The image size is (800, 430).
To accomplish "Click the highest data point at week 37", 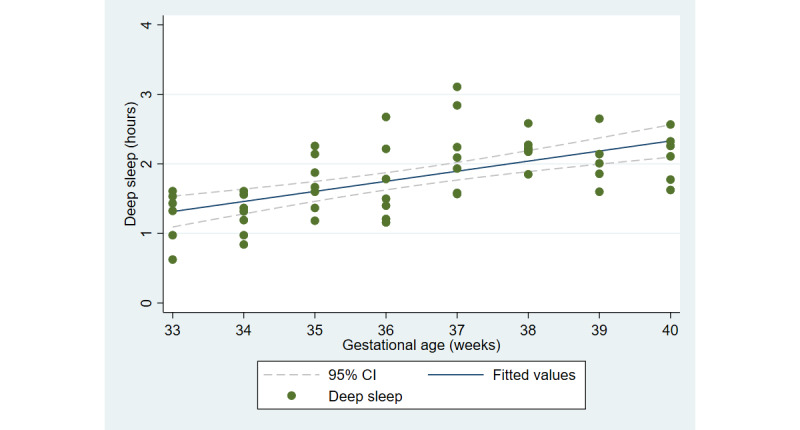I will pos(457,87).
